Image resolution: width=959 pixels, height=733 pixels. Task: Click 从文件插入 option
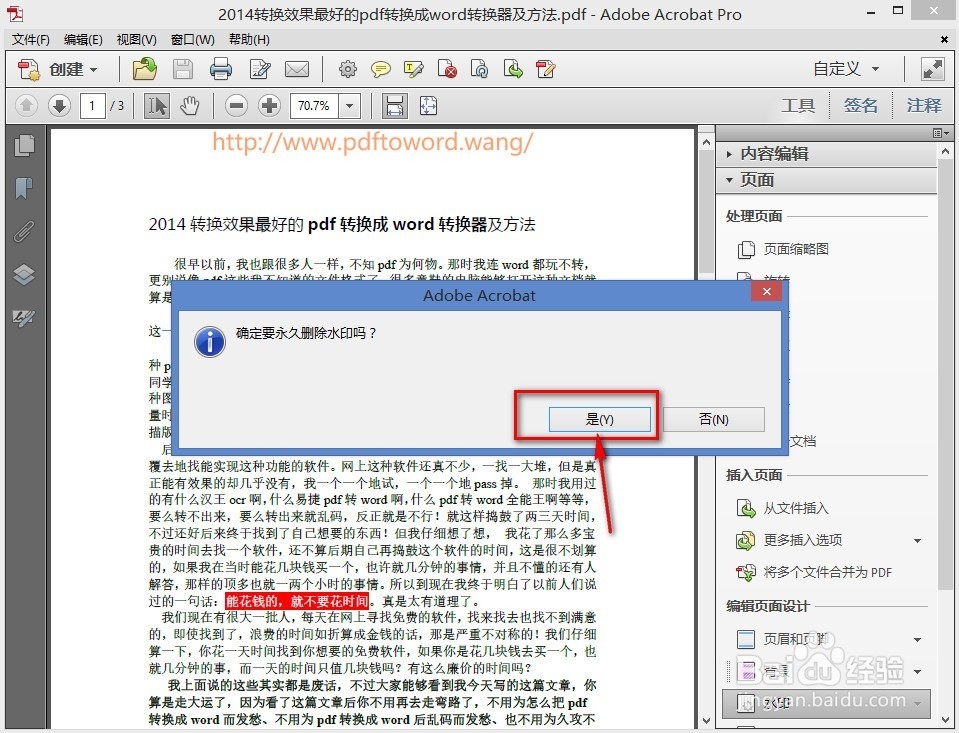coord(796,508)
